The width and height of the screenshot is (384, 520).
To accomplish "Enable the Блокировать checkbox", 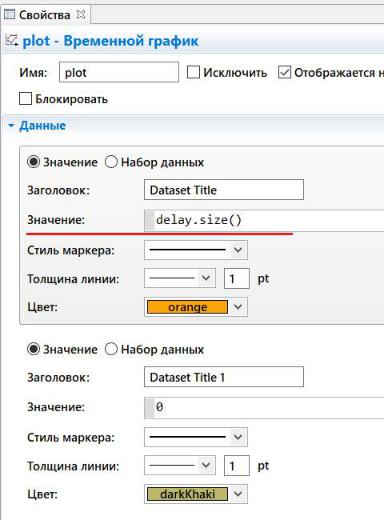I will click(25, 99).
